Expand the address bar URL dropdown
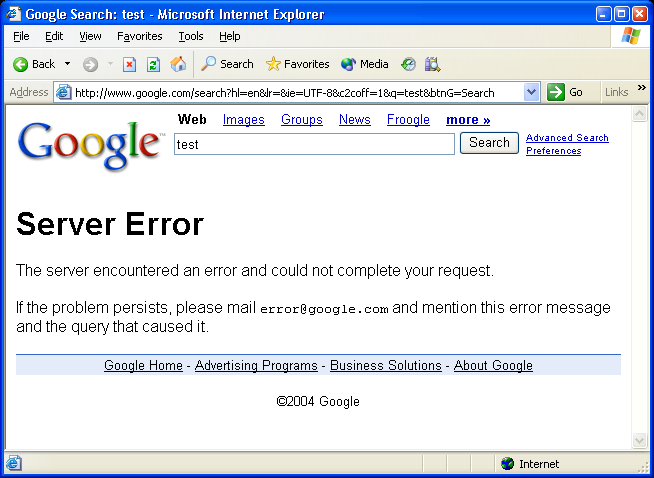 (x=532, y=92)
